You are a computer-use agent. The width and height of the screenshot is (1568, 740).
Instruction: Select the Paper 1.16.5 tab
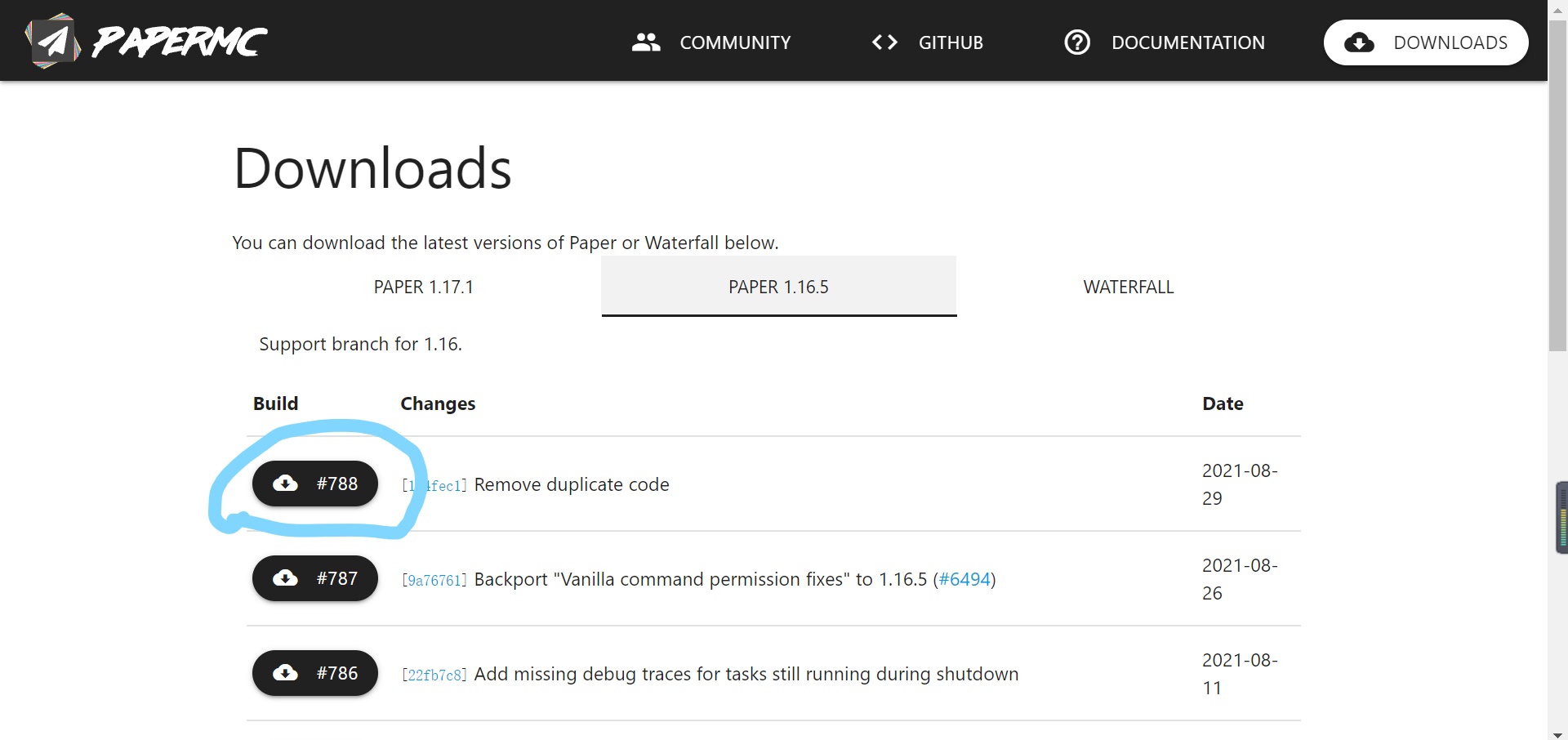779,287
